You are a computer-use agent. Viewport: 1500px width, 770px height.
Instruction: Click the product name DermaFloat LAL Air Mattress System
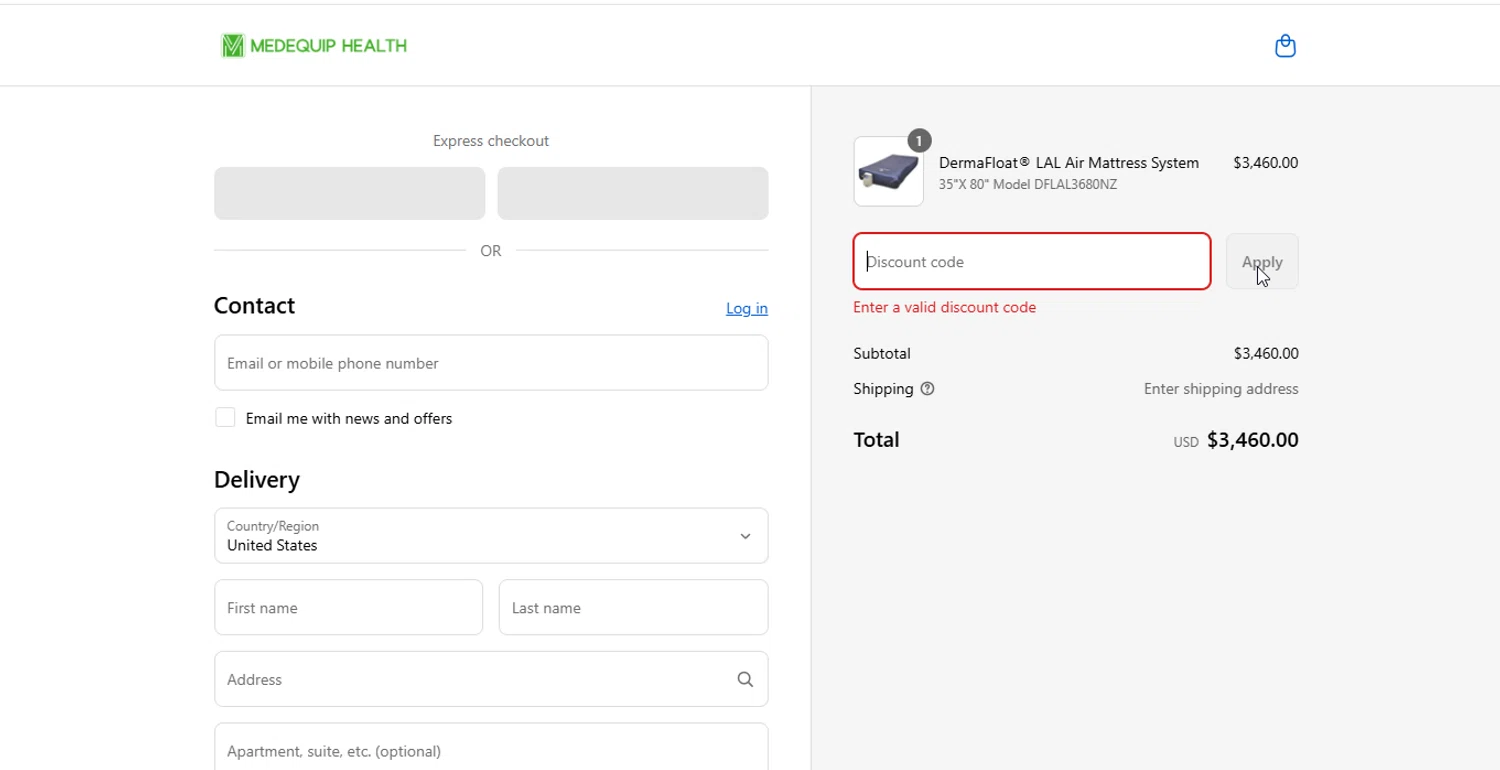1068,163
